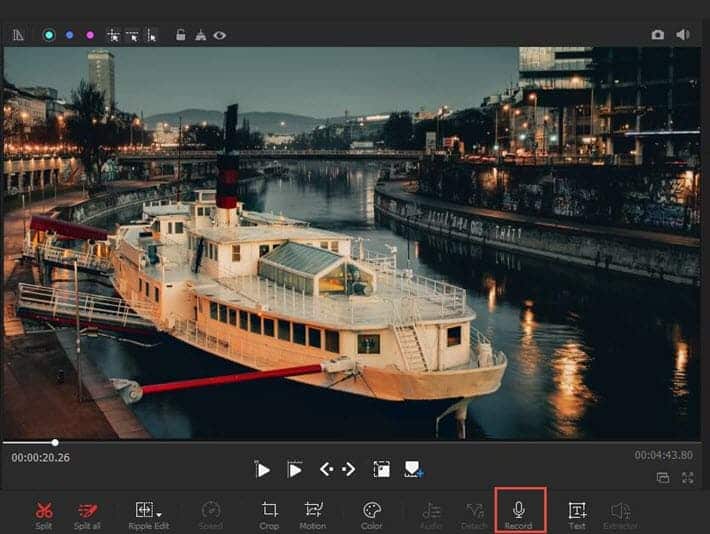The image size is (710, 534).
Task: Mute the preview speaker volume
Action: tap(682, 35)
